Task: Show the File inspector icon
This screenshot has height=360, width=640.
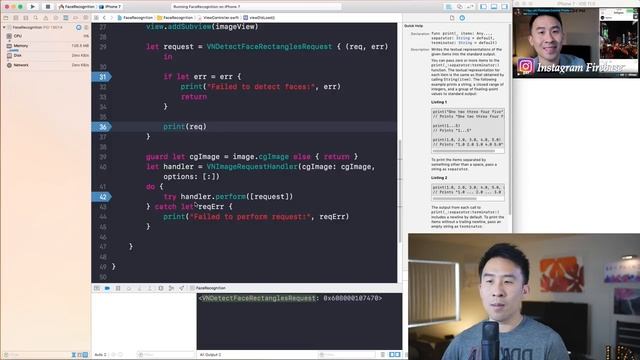Action: tap(452, 18)
